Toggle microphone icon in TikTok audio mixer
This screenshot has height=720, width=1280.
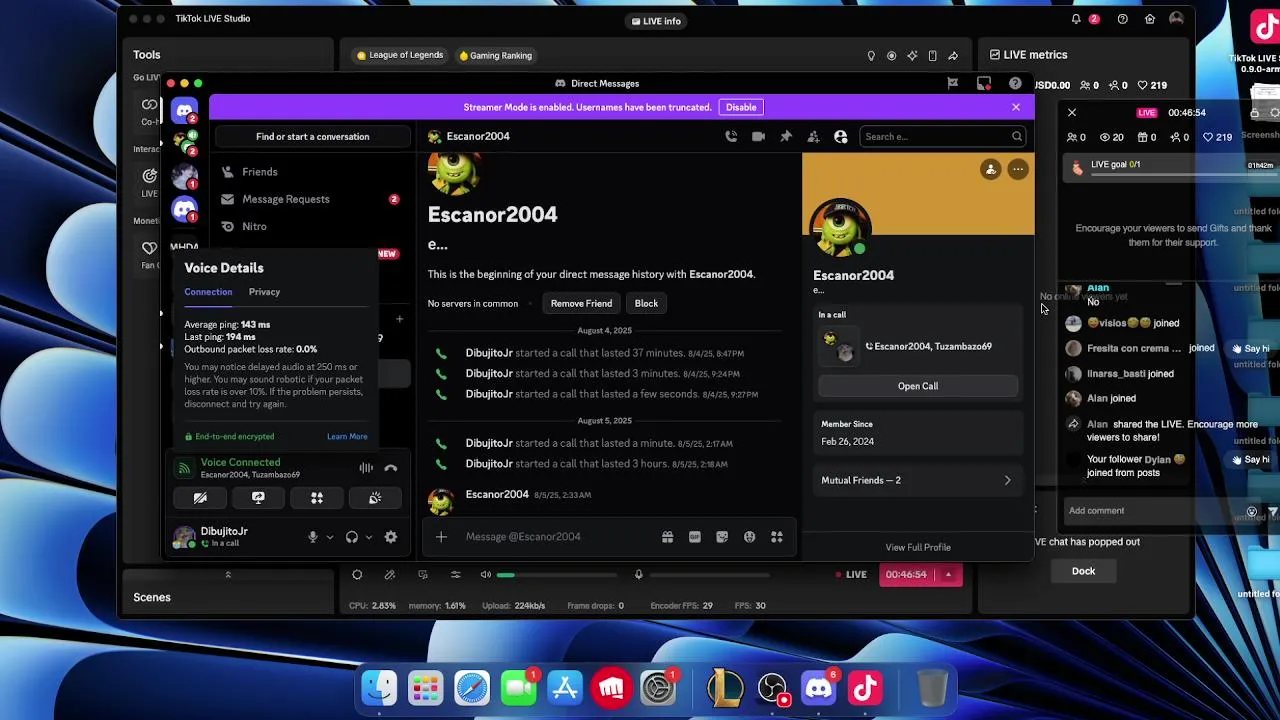tap(639, 575)
